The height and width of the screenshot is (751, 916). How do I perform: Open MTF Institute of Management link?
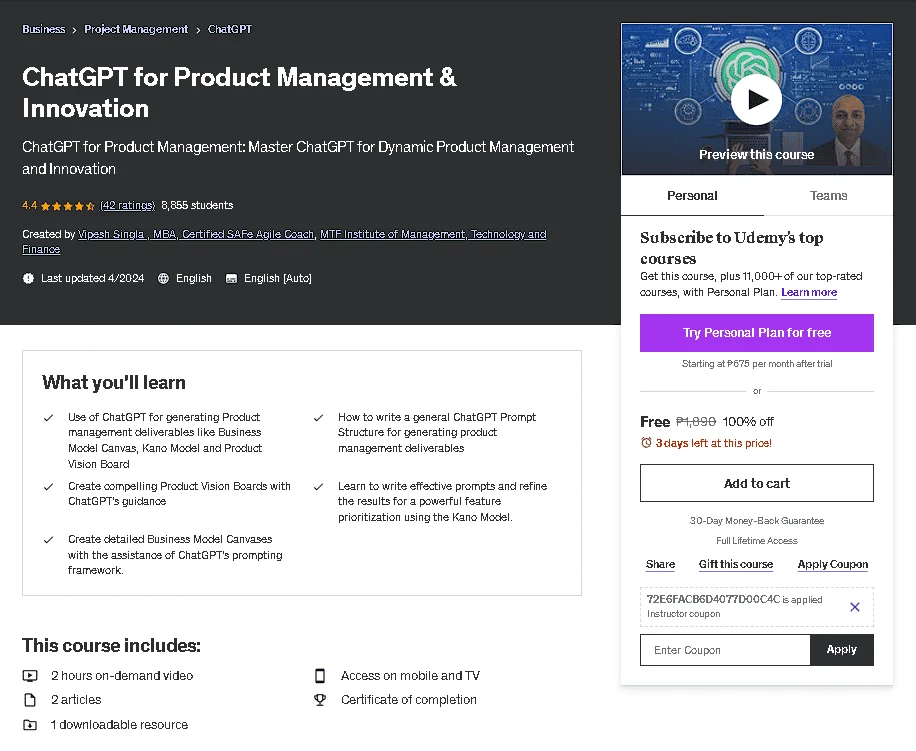284,242
